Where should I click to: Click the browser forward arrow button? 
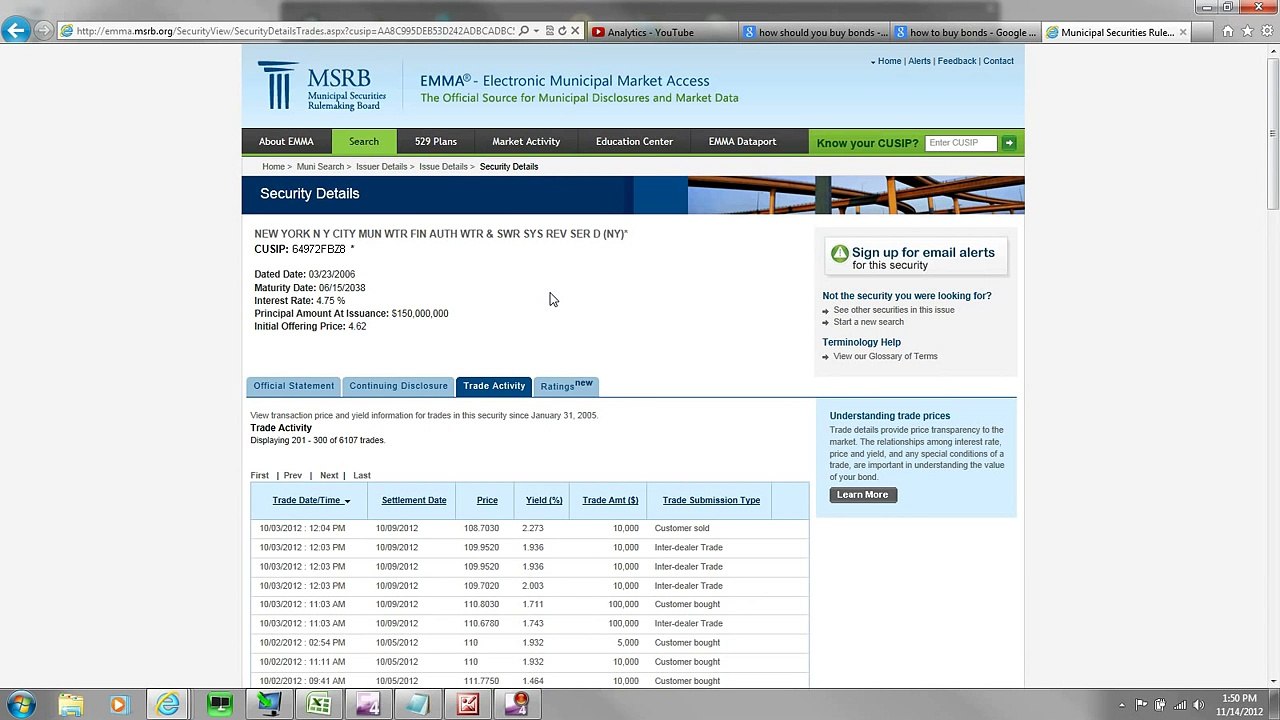tap(43, 31)
